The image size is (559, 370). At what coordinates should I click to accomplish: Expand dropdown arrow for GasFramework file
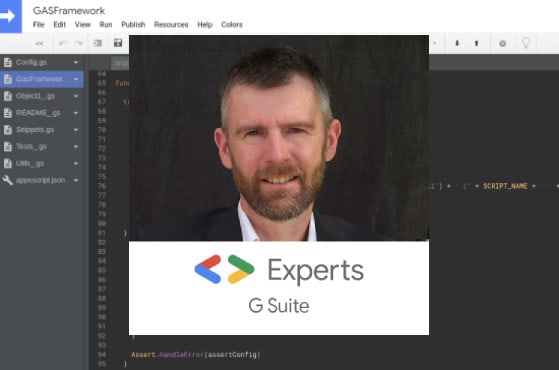point(76,79)
